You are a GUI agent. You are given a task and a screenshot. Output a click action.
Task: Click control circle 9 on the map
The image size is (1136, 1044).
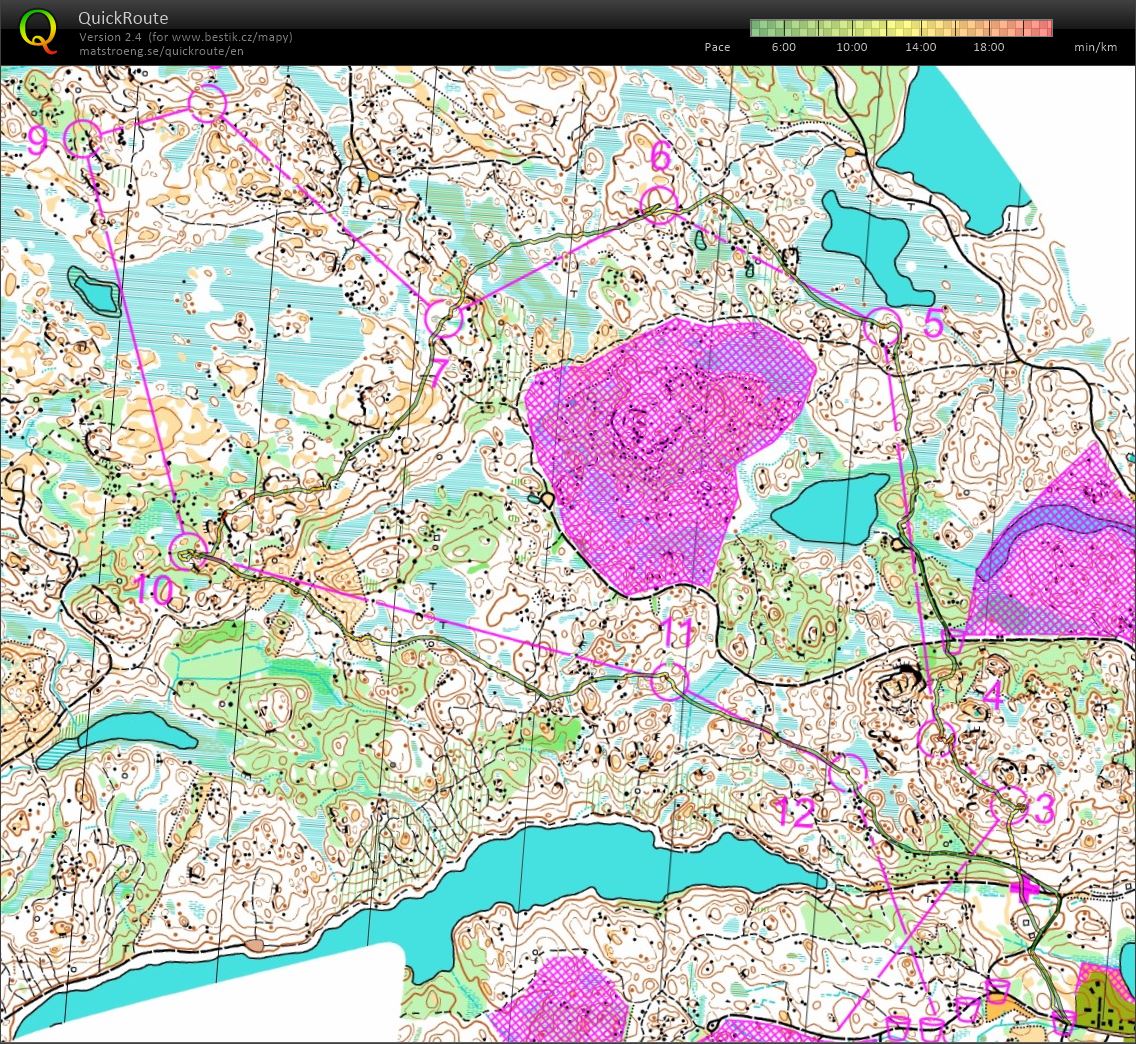[x=82, y=138]
